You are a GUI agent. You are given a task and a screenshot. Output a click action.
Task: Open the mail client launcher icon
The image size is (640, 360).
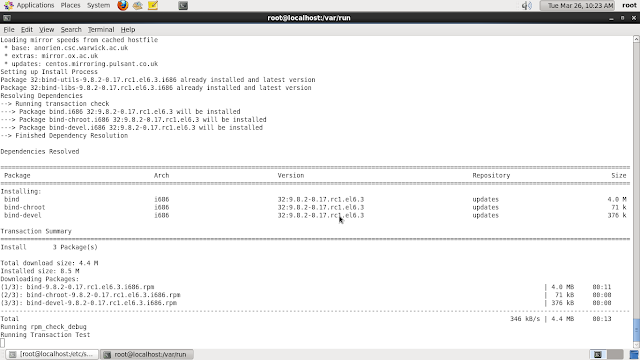pos(138,5)
